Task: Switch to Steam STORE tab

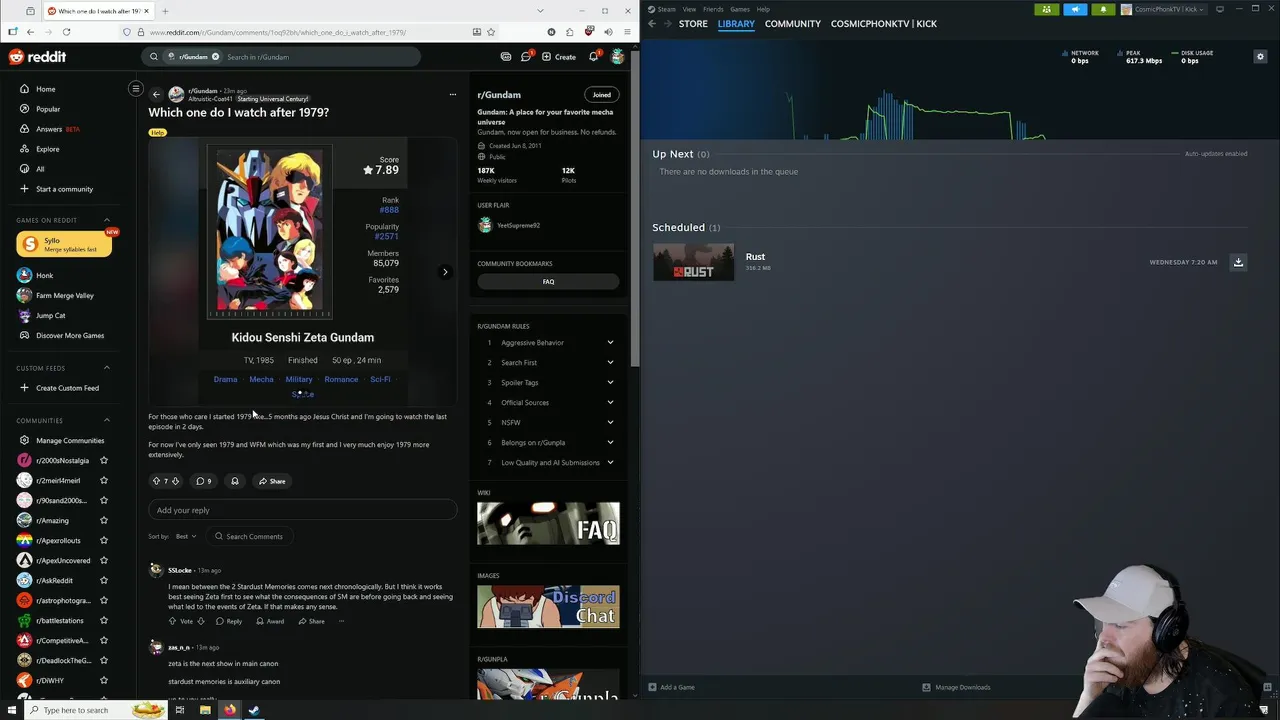Action: point(693,24)
